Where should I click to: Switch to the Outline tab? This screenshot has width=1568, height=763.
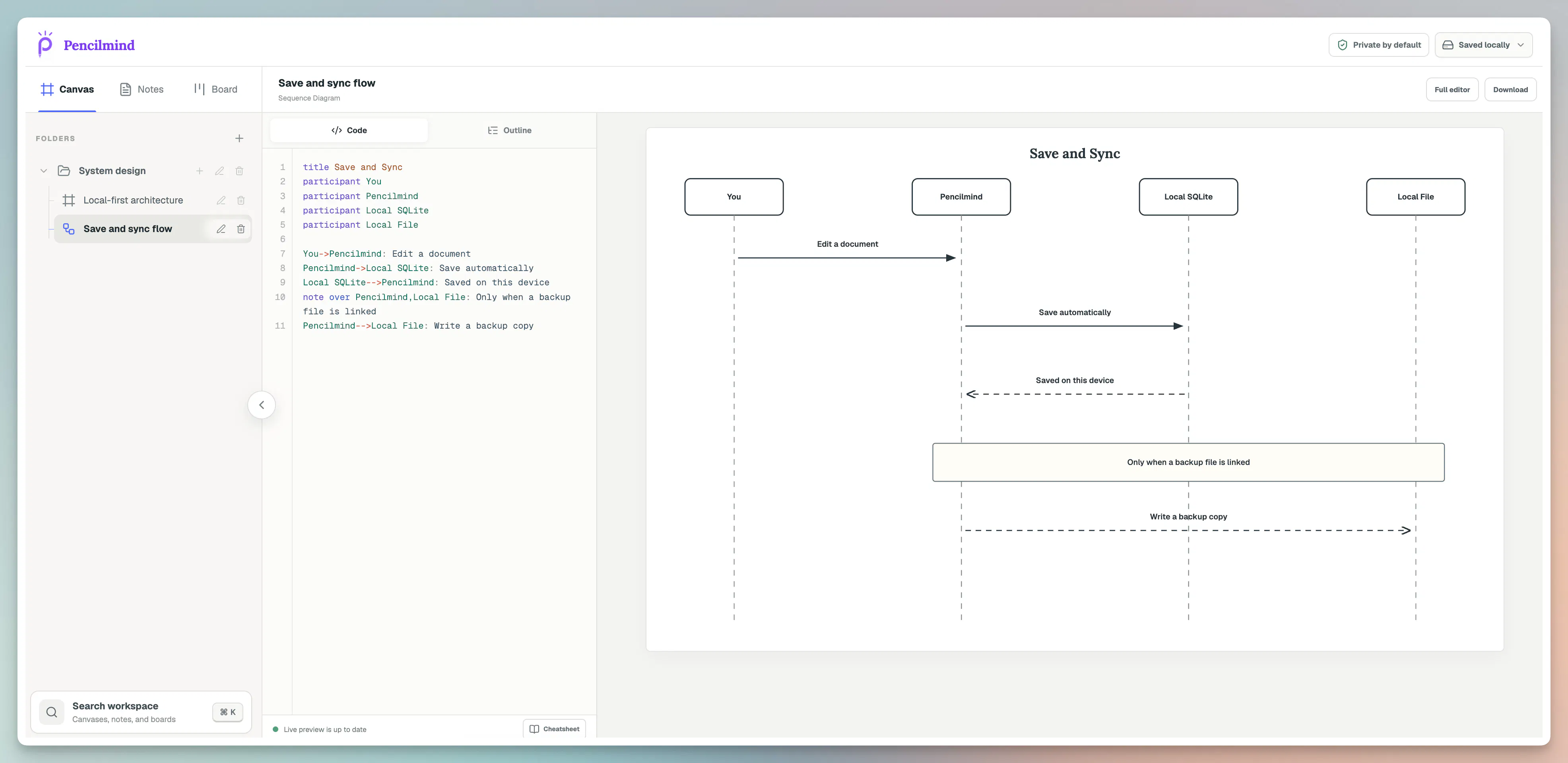click(x=509, y=130)
